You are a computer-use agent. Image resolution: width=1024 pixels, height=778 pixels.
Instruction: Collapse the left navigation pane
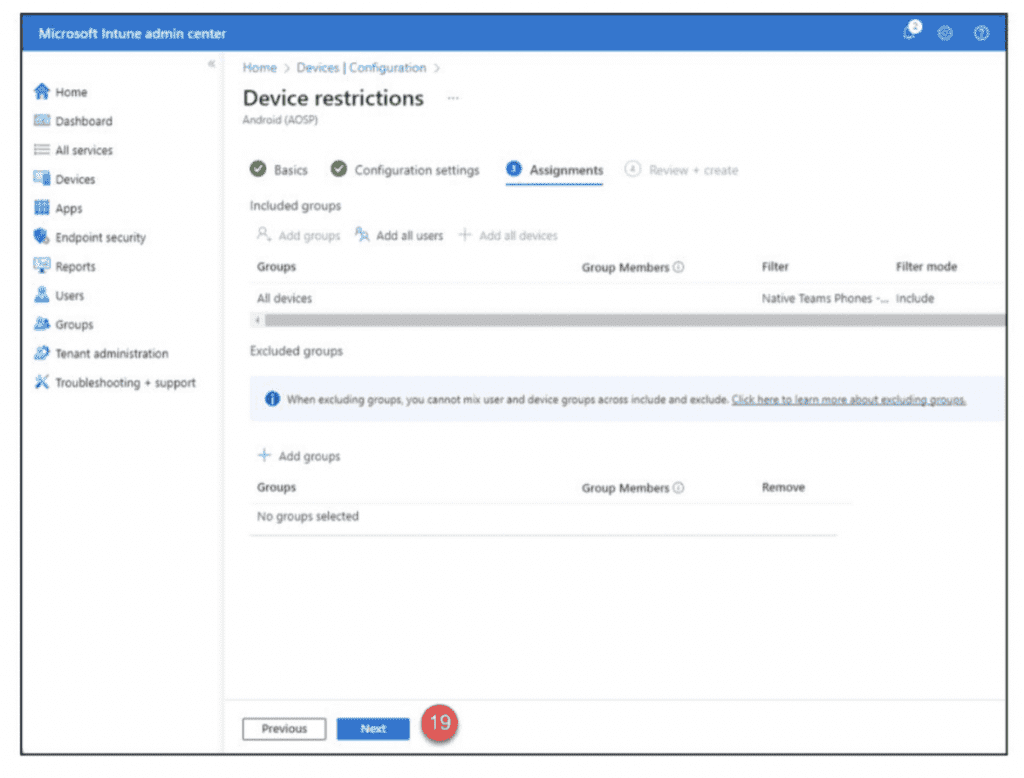coord(211,63)
